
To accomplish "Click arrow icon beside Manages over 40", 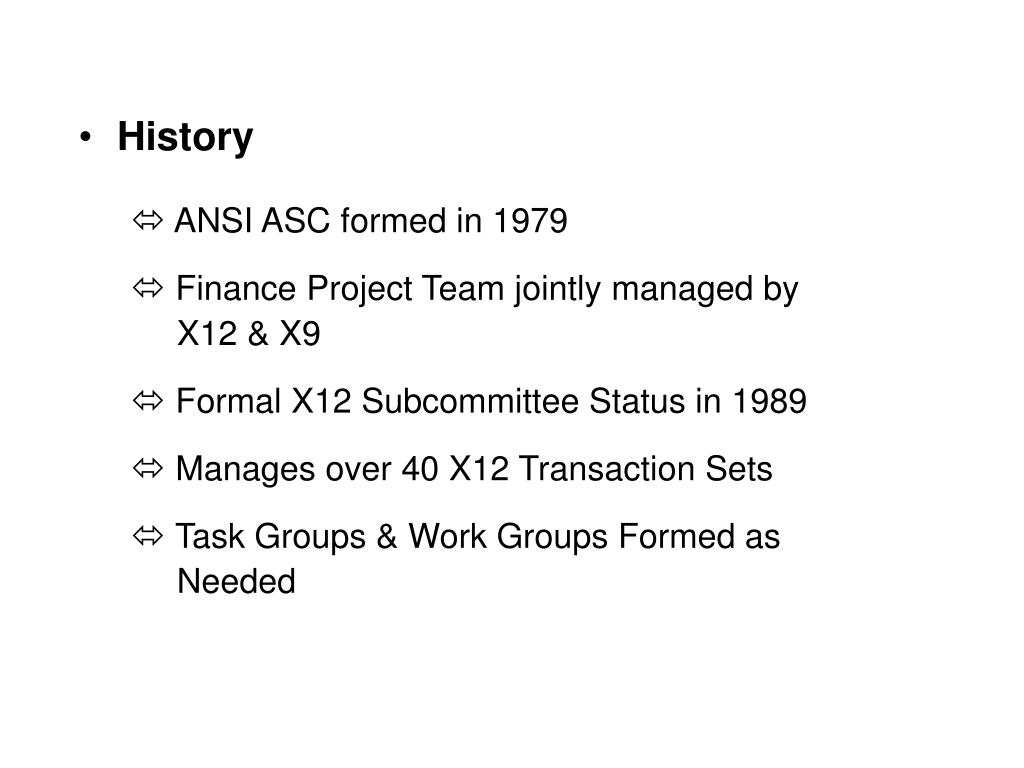I will [148, 468].
